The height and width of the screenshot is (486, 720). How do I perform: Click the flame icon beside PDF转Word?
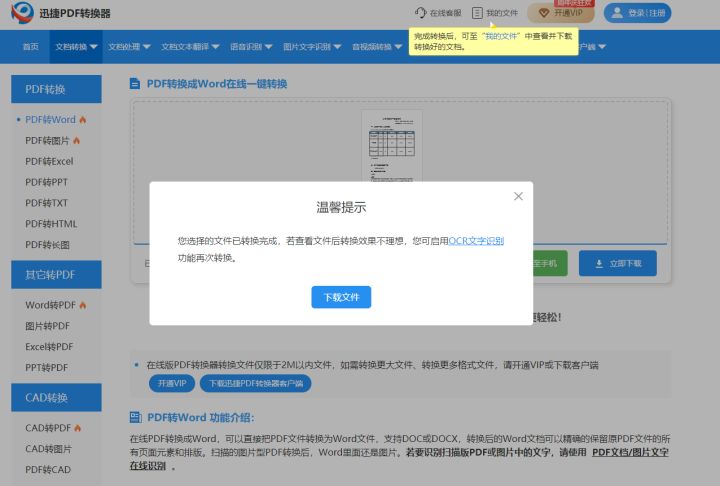coord(83,119)
